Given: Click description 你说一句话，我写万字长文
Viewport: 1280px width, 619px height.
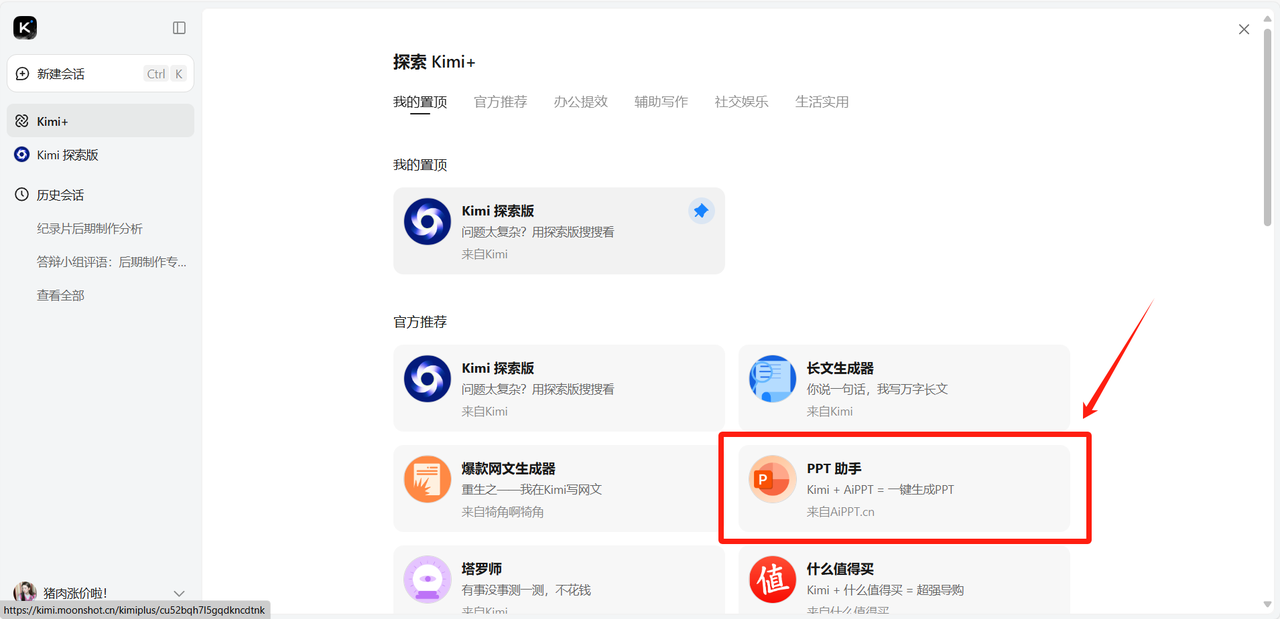Looking at the screenshot, I should coord(877,389).
